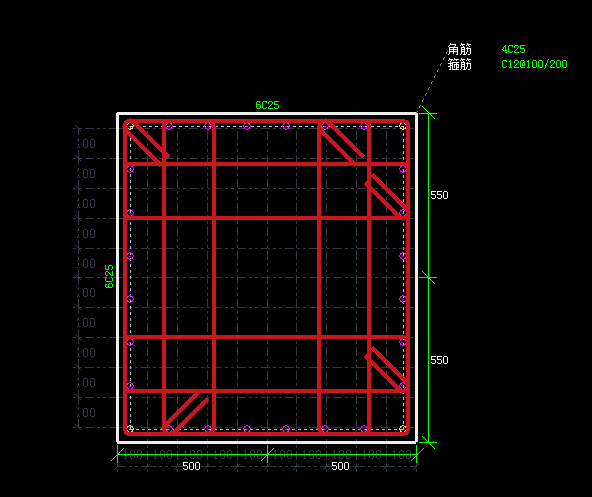The height and width of the screenshot is (497, 592).
Task: Select the left-hand 500 horizontal dimension
Action: (191, 466)
